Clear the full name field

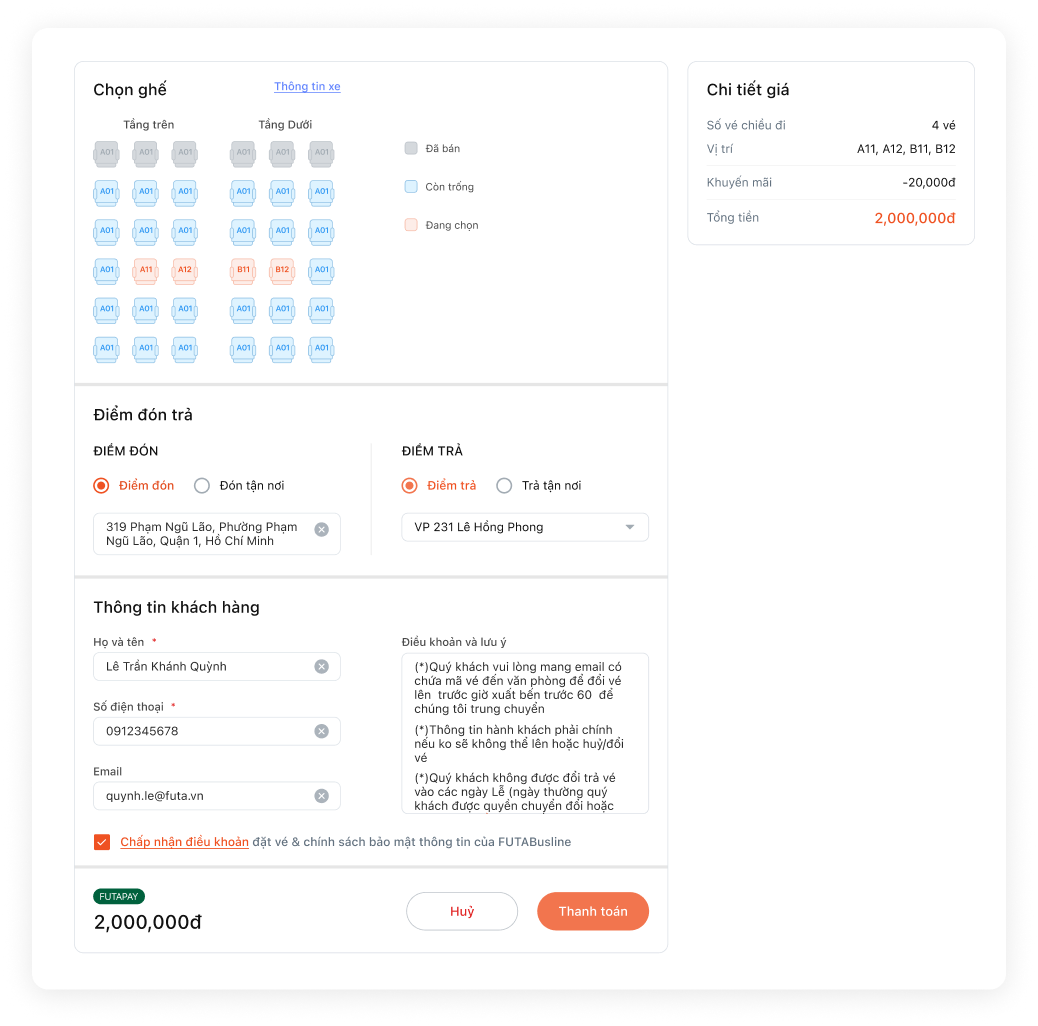coord(321,667)
